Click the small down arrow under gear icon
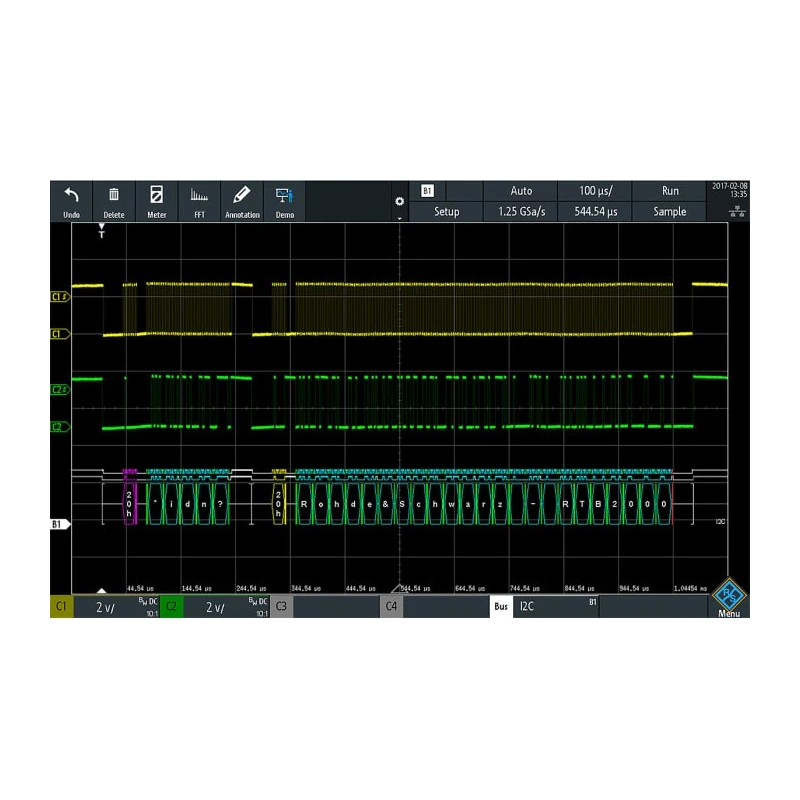This screenshot has width=800, height=800. 399,218
